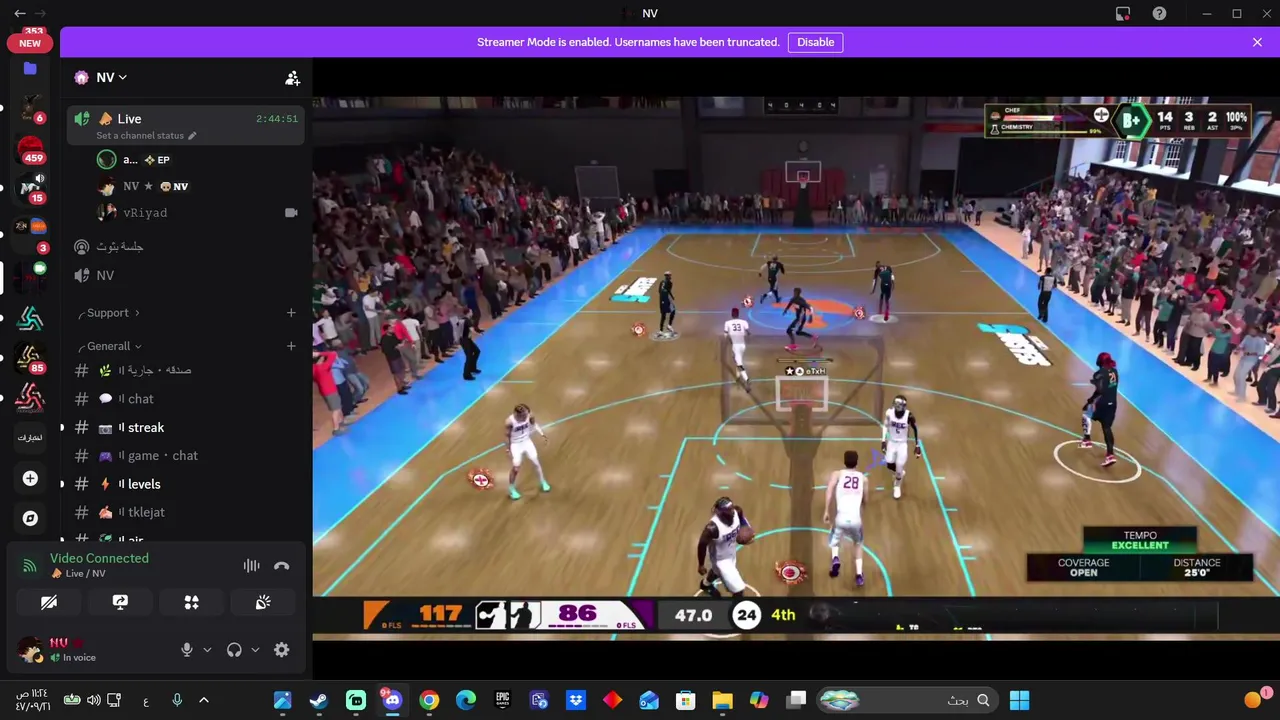Click Set a channel status

140,136
